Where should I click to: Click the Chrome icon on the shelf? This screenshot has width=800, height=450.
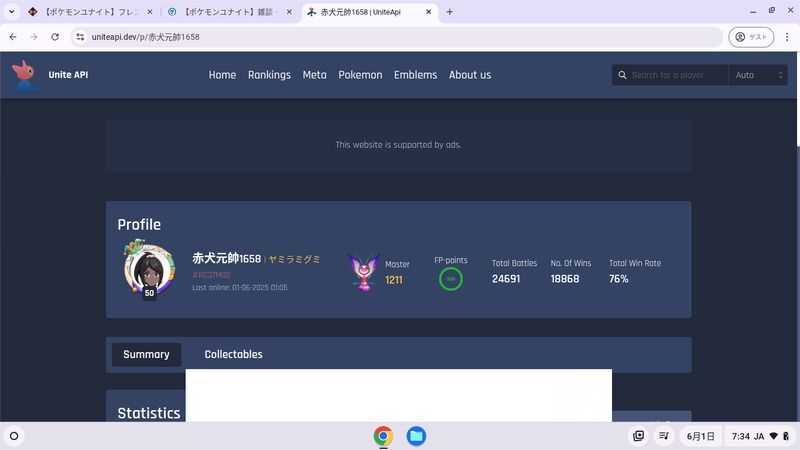point(383,436)
